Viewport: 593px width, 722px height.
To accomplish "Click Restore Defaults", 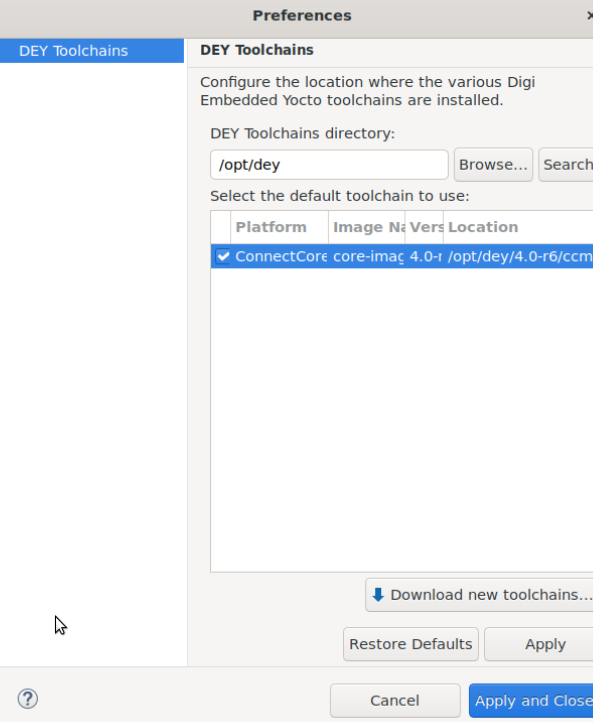I will click(x=411, y=644).
